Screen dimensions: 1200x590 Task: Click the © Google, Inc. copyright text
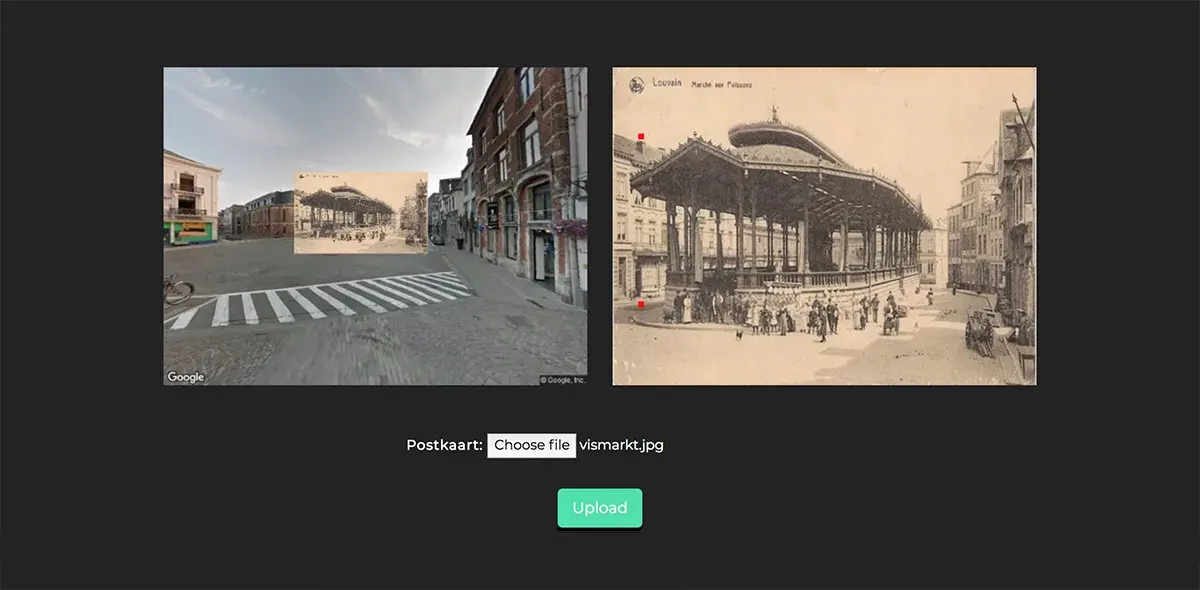(563, 380)
